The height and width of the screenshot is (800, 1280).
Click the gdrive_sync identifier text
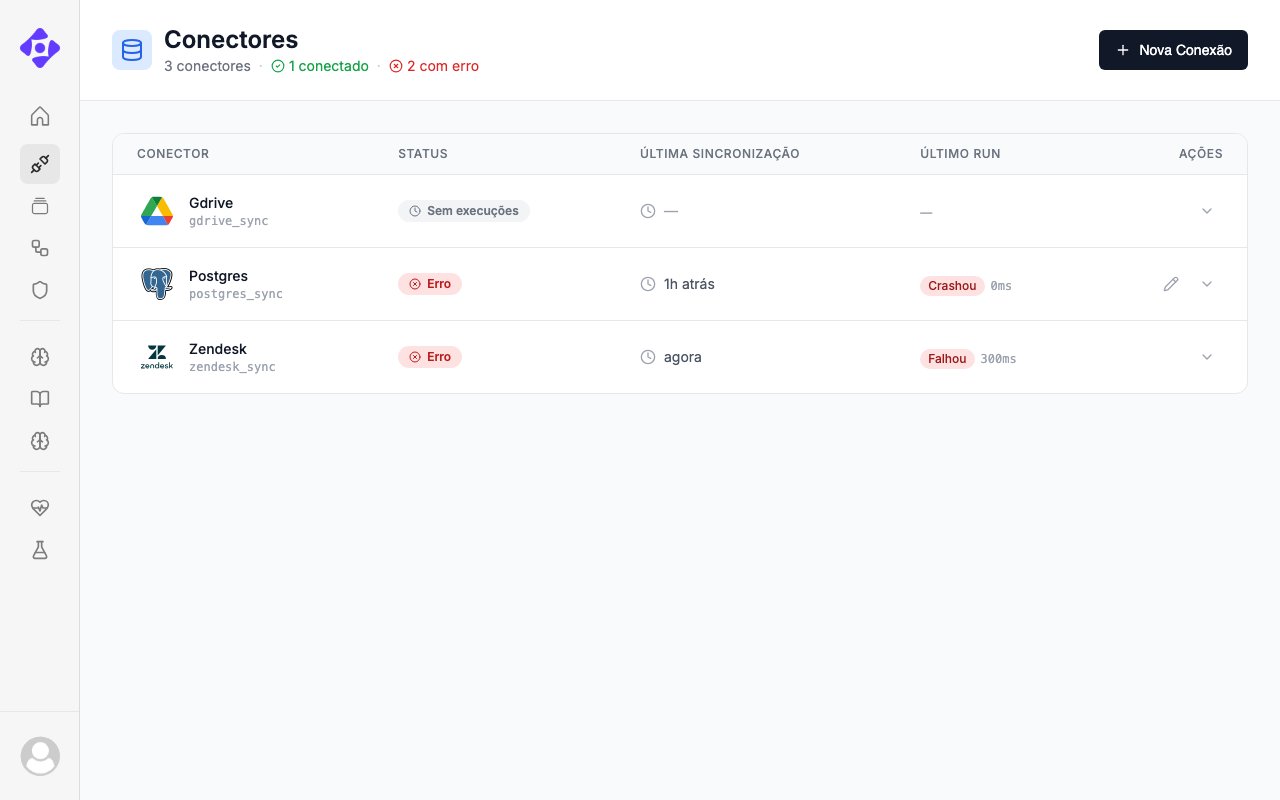(229, 221)
